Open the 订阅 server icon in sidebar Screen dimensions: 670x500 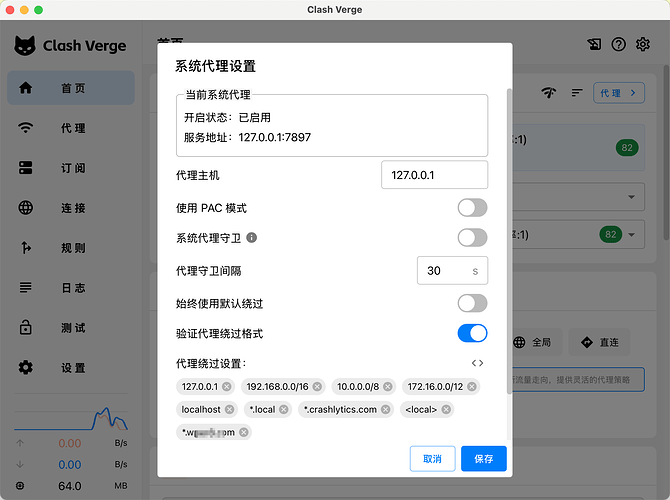[x=26, y=168]
